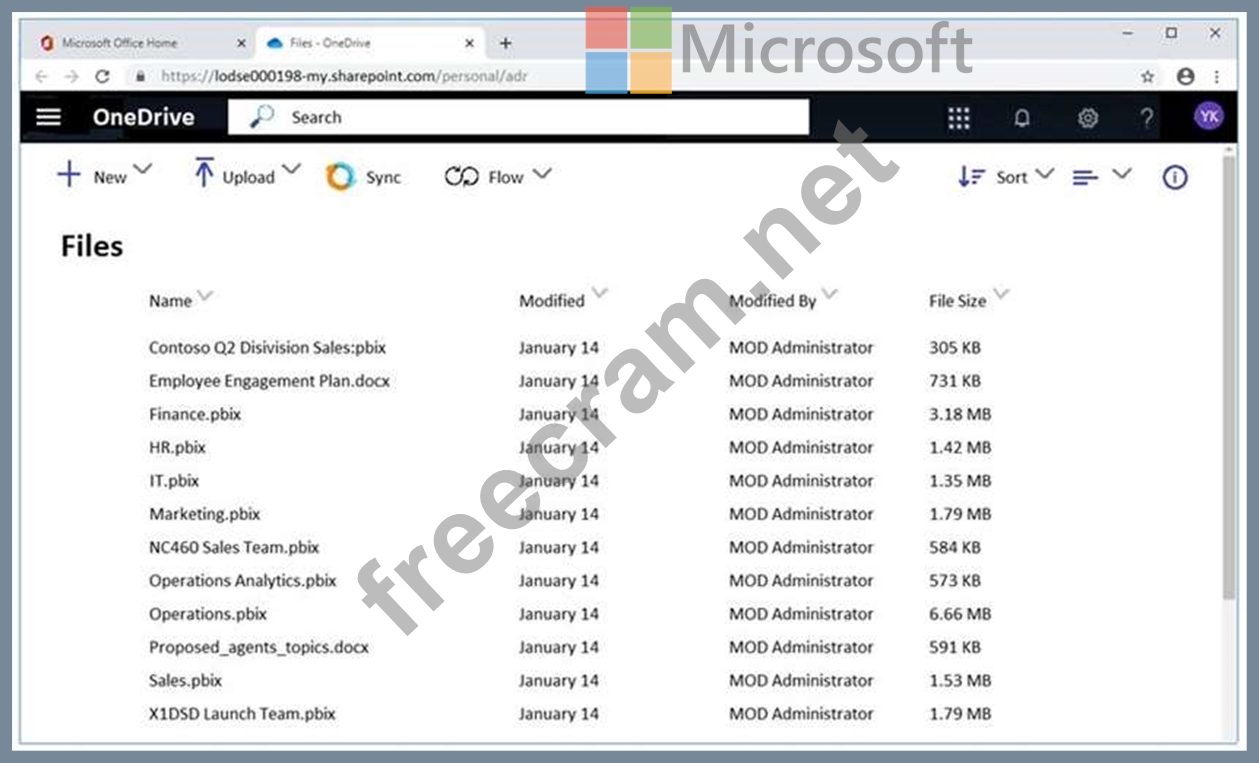This screenshot has height=763, width=1259.
Task: Open Operations Analytics.pbix
Action: click(x=243, y=580)
